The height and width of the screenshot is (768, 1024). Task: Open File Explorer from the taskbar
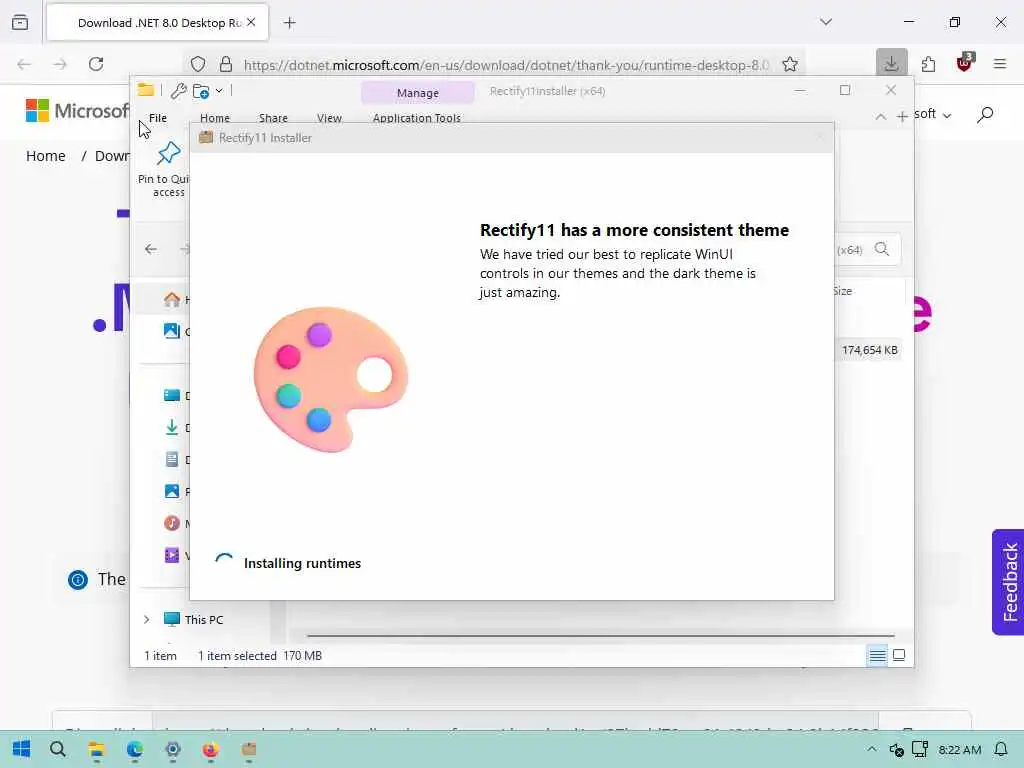pos(97,749)
